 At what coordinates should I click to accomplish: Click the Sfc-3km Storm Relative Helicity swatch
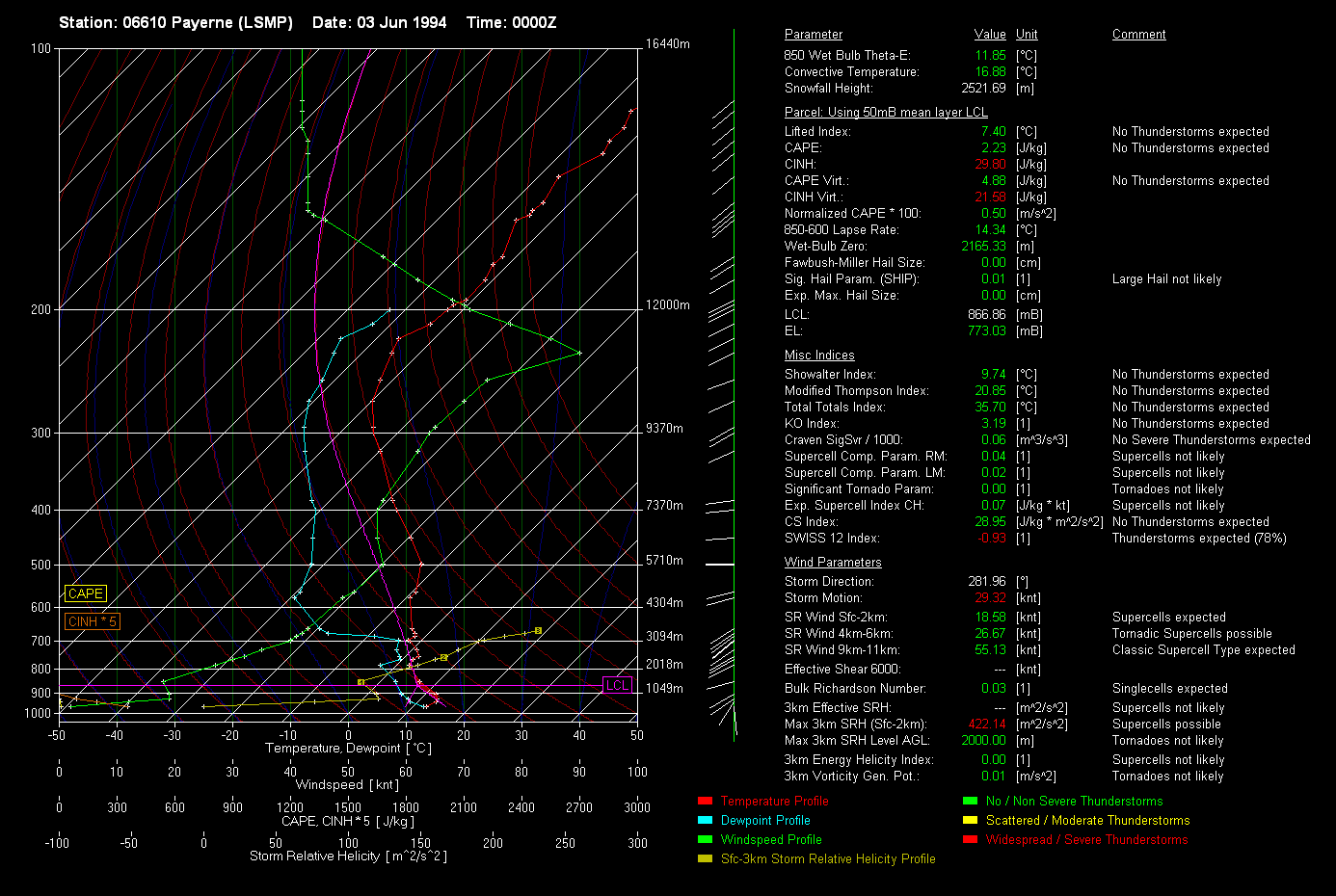pyautogui.click(x=705, y=858)
